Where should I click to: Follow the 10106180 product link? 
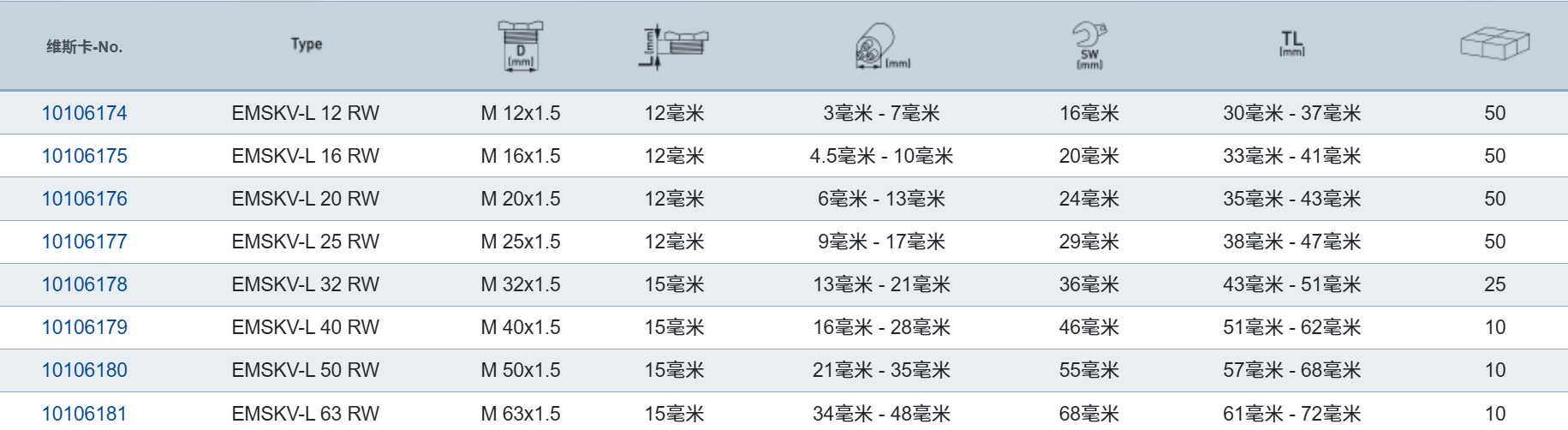tap(85, 370)
